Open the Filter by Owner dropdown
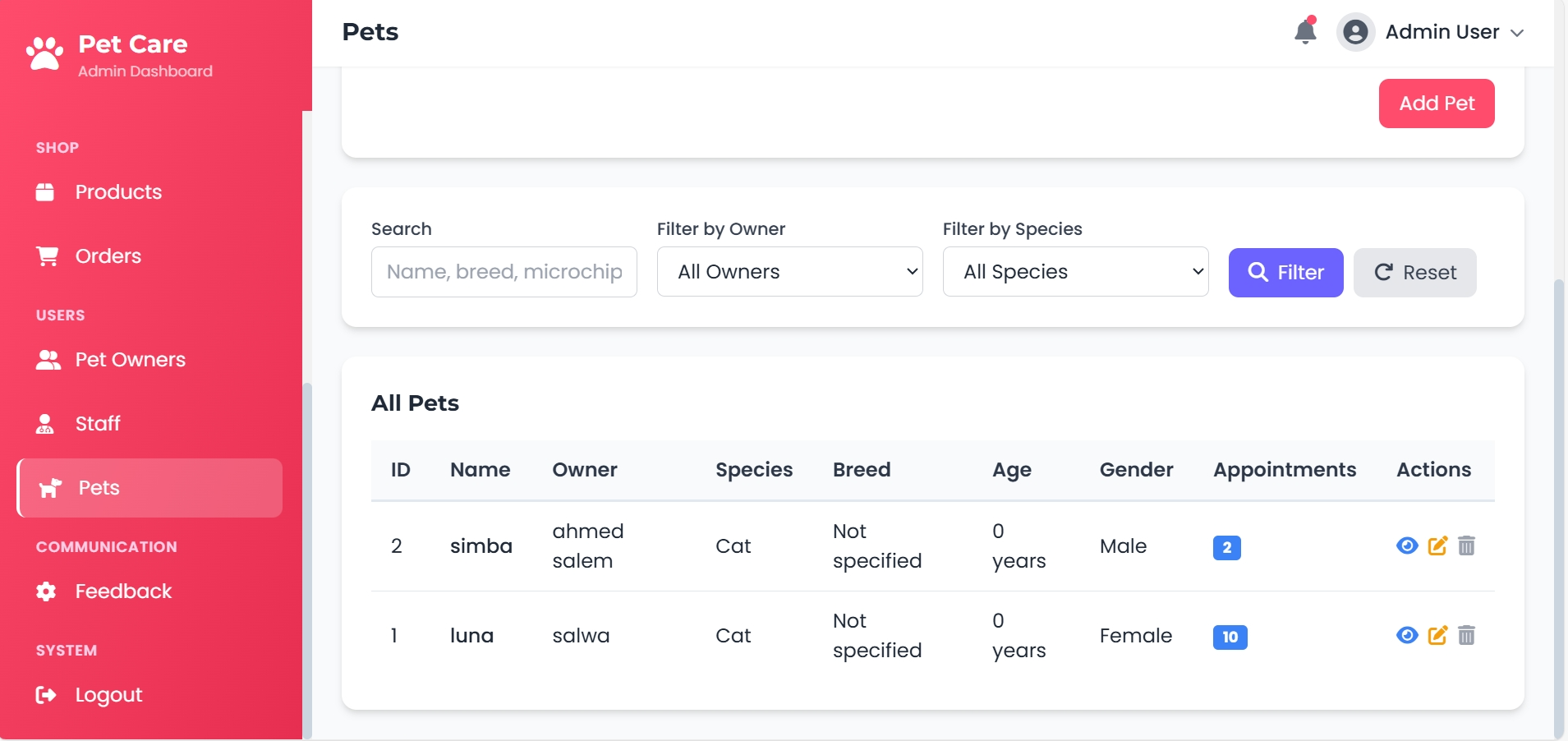Image resolution: width=1568 pixels, height=741 pixels. [789, 272]
